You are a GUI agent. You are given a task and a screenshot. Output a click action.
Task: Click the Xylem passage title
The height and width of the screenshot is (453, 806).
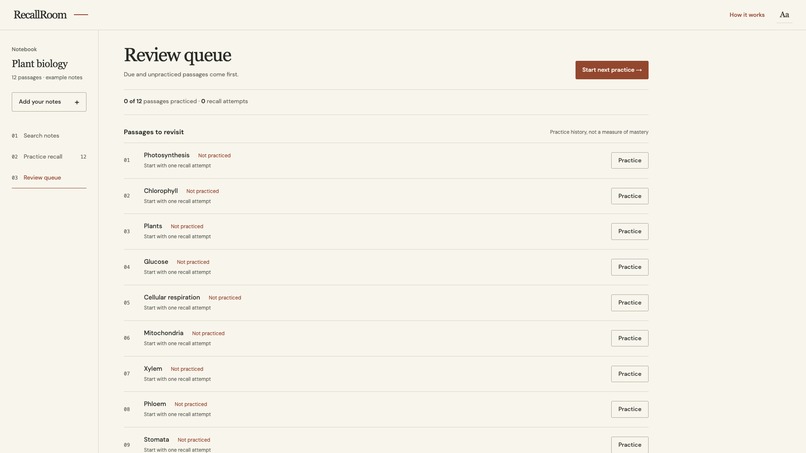click(153, 369)
